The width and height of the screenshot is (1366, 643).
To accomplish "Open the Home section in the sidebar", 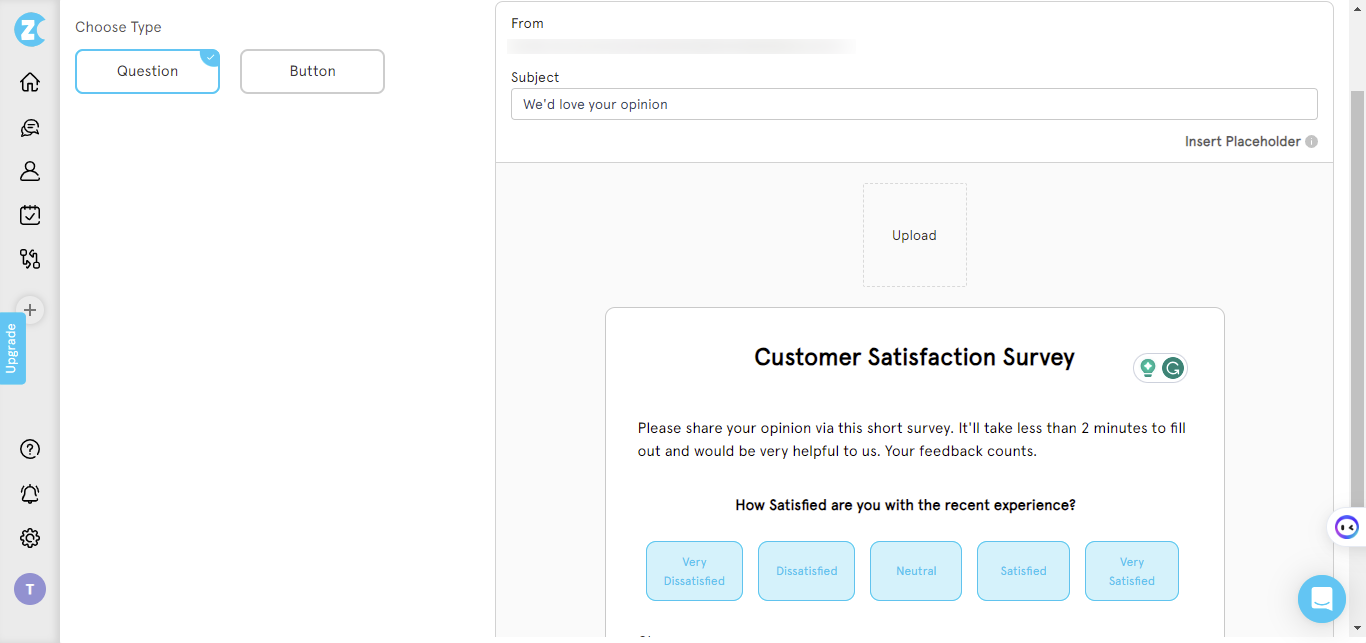I will pyautogui.click(x=29, y=82).
